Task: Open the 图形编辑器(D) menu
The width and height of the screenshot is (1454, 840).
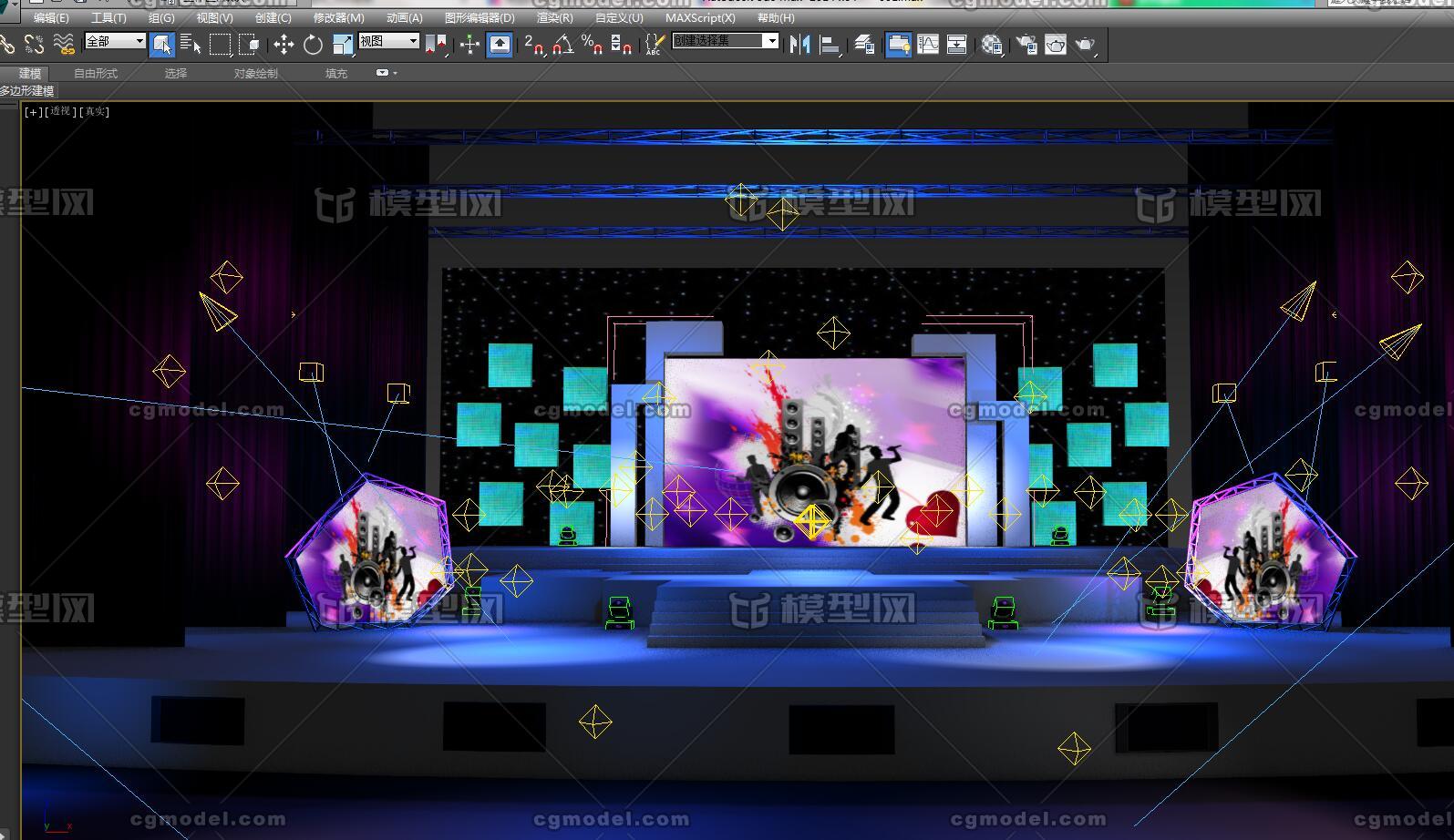Action: point(480,18)
